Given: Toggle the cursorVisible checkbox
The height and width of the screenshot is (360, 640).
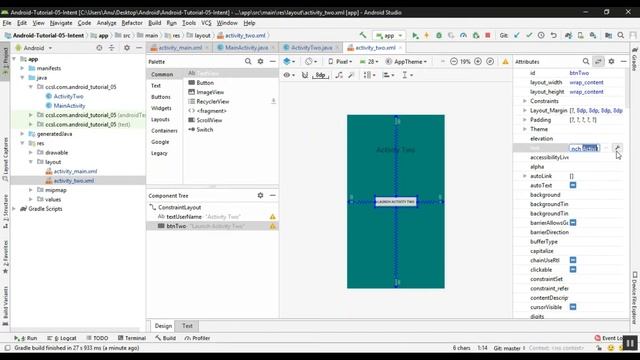Looking at the screenshot, I should [x=573, y=307].
